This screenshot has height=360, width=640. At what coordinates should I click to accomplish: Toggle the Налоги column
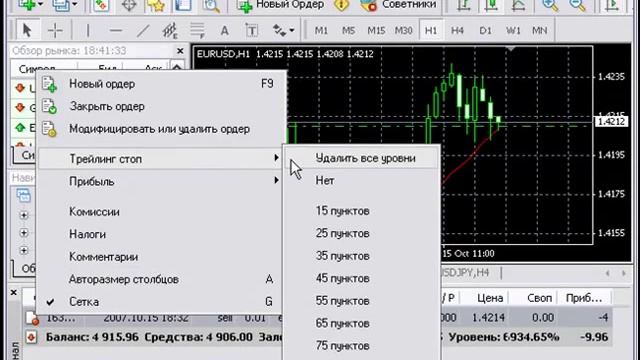pos(159,234)
